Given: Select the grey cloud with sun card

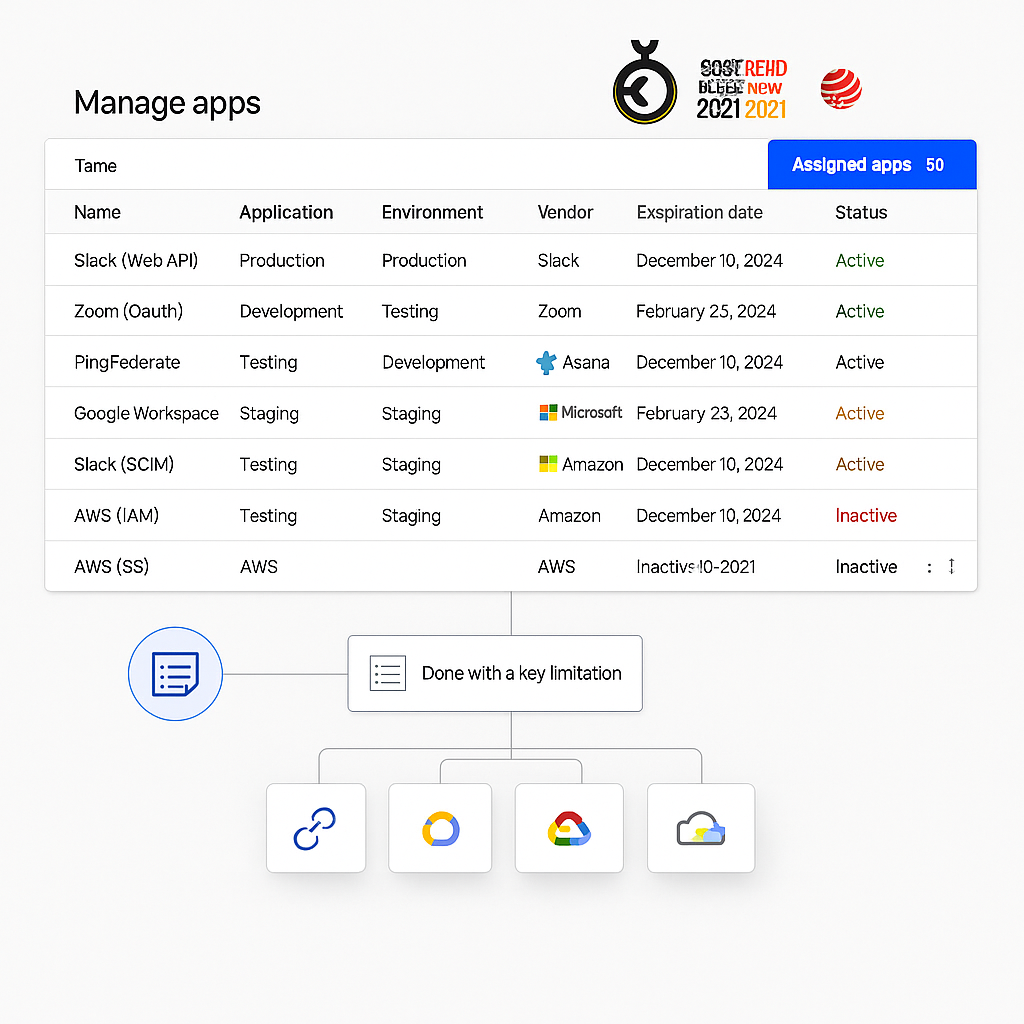Looking at the screenshot, I should pos(701,828).
